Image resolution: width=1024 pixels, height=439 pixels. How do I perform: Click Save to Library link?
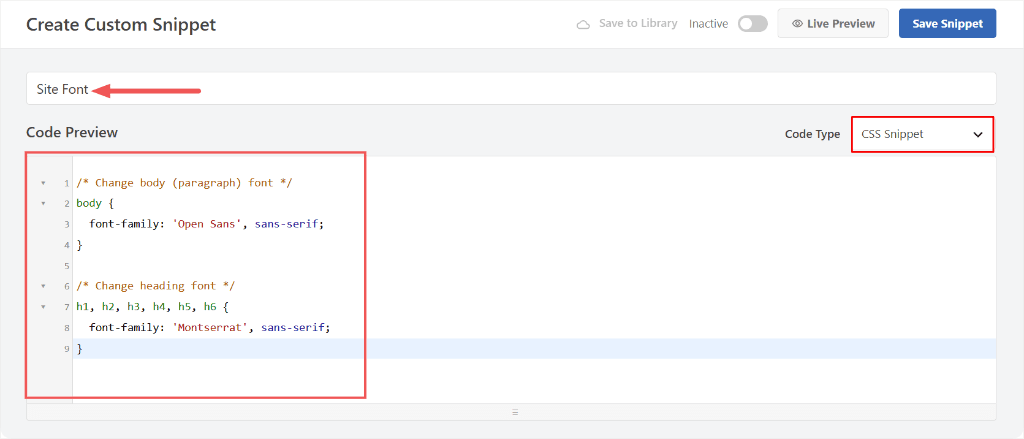tap(638, 24)
